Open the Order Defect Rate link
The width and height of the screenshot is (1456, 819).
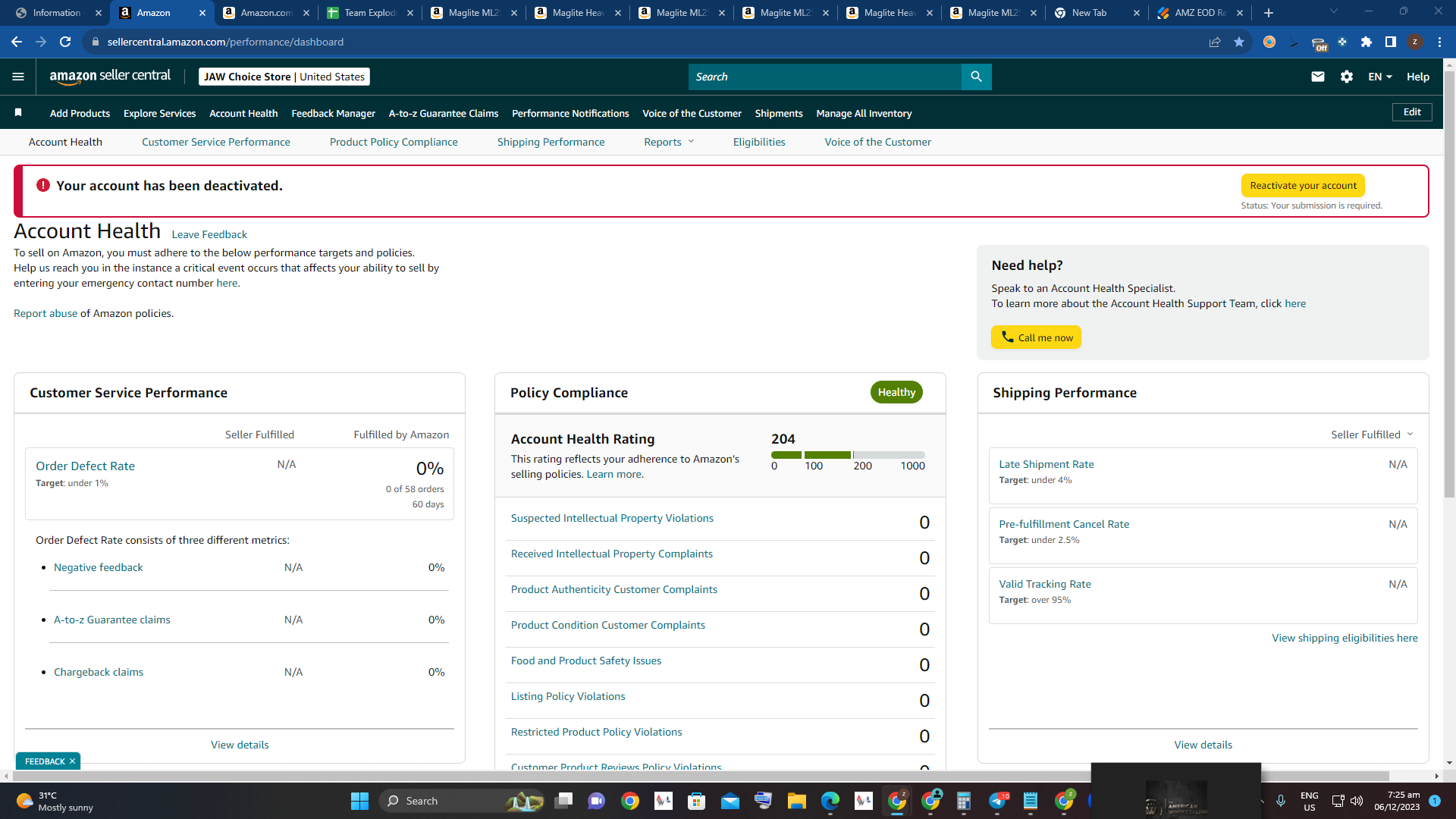(x=85, y=466)
